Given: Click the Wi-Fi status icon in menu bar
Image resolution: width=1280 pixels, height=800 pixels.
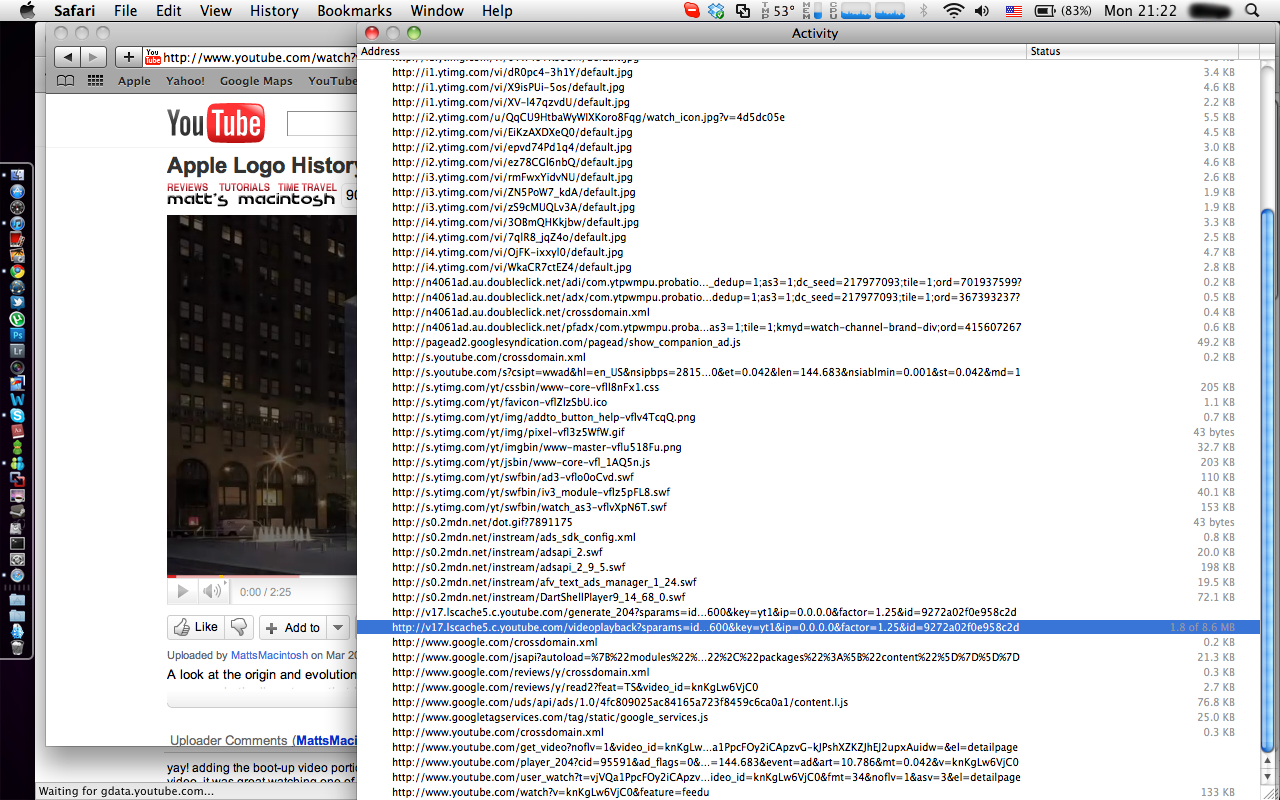Looking at the screenshot, I should click(954, 11).
